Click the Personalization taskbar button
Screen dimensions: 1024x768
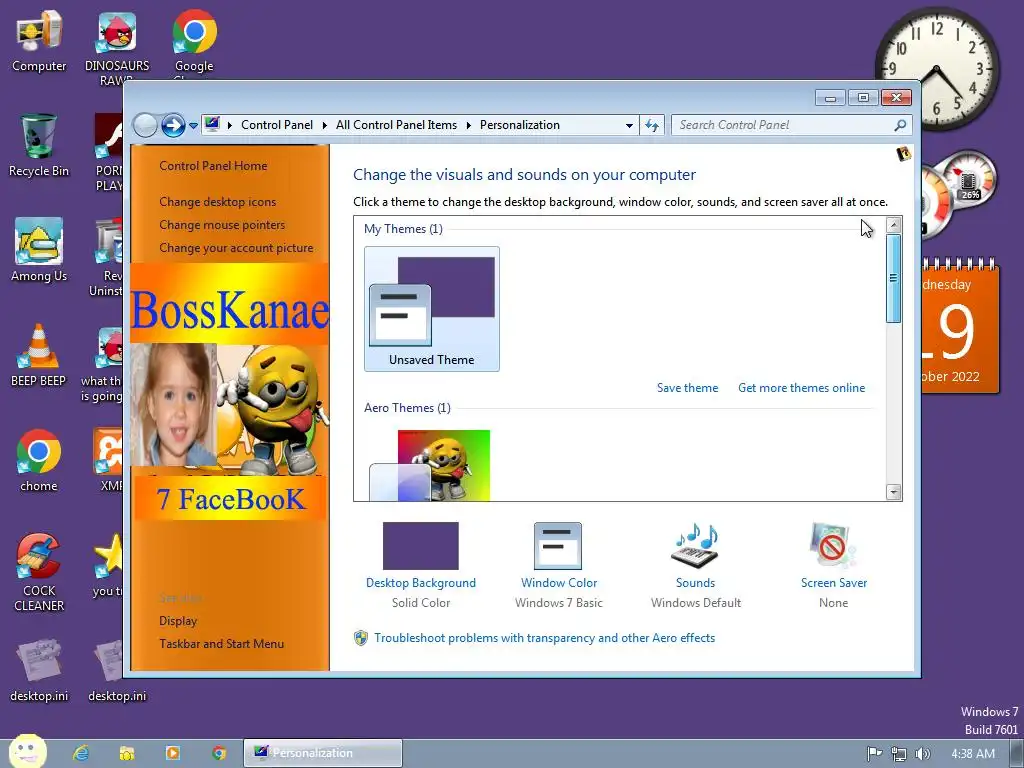(323, 753)
